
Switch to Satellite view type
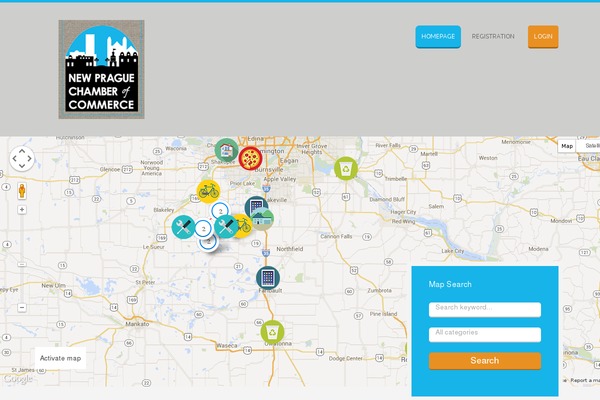[x=589, y=146]
